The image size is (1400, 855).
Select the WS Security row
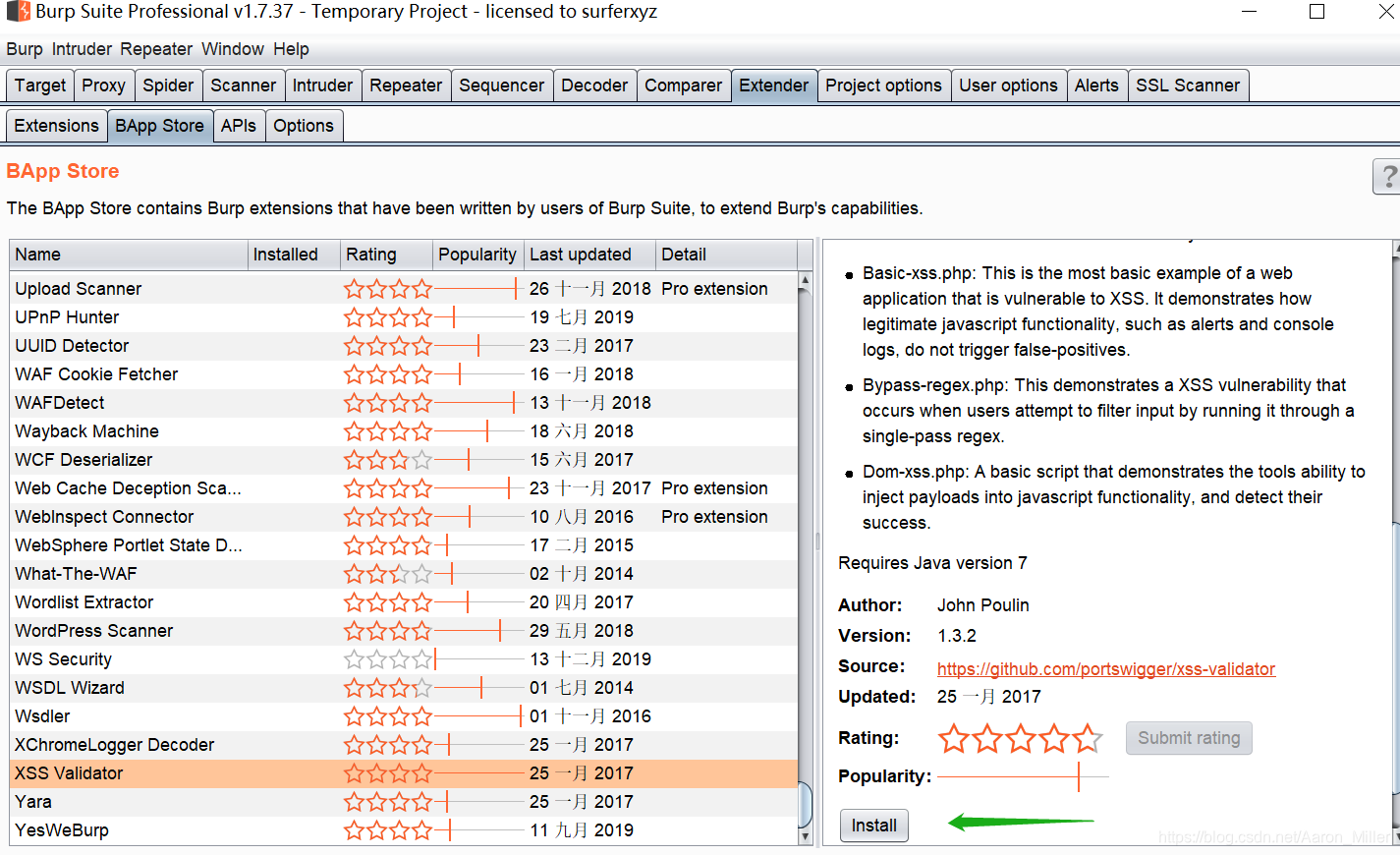point(404,659)
